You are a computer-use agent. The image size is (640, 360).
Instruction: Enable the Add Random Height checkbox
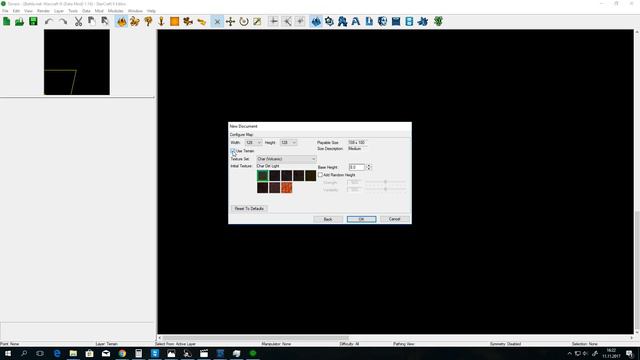pos(320,175)
